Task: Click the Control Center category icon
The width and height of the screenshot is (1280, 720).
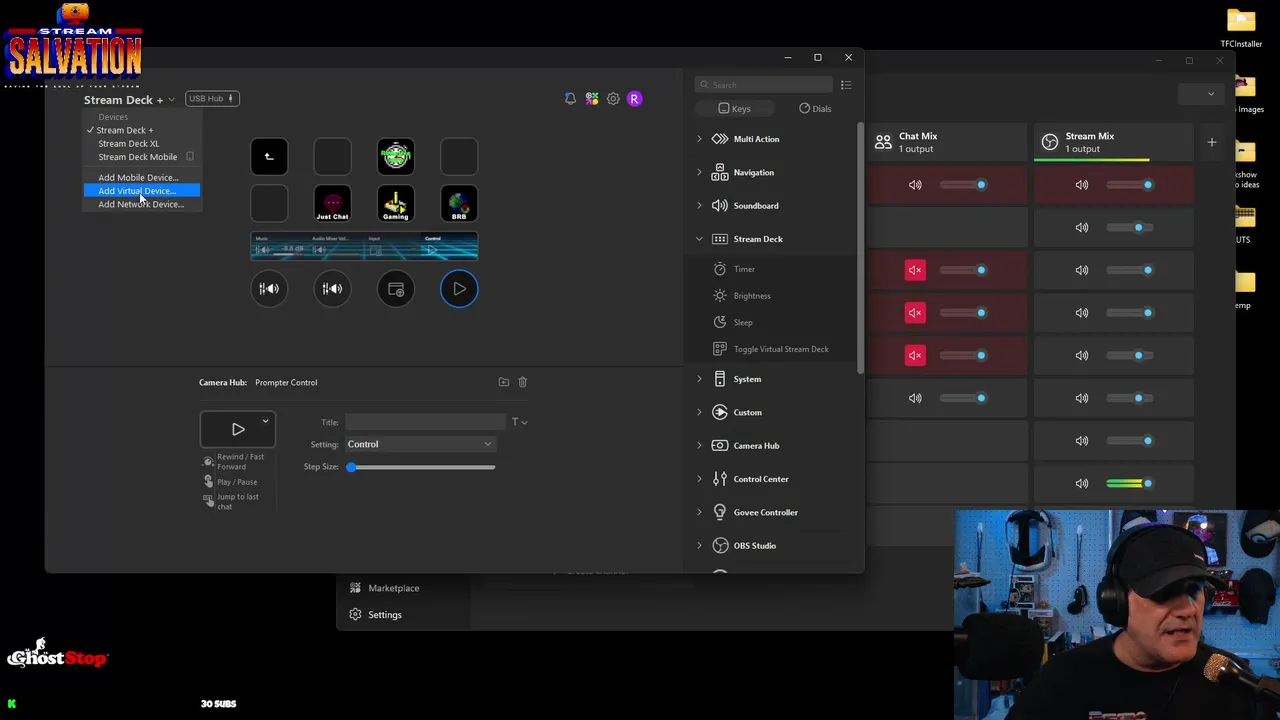Action: click(720, 479)
